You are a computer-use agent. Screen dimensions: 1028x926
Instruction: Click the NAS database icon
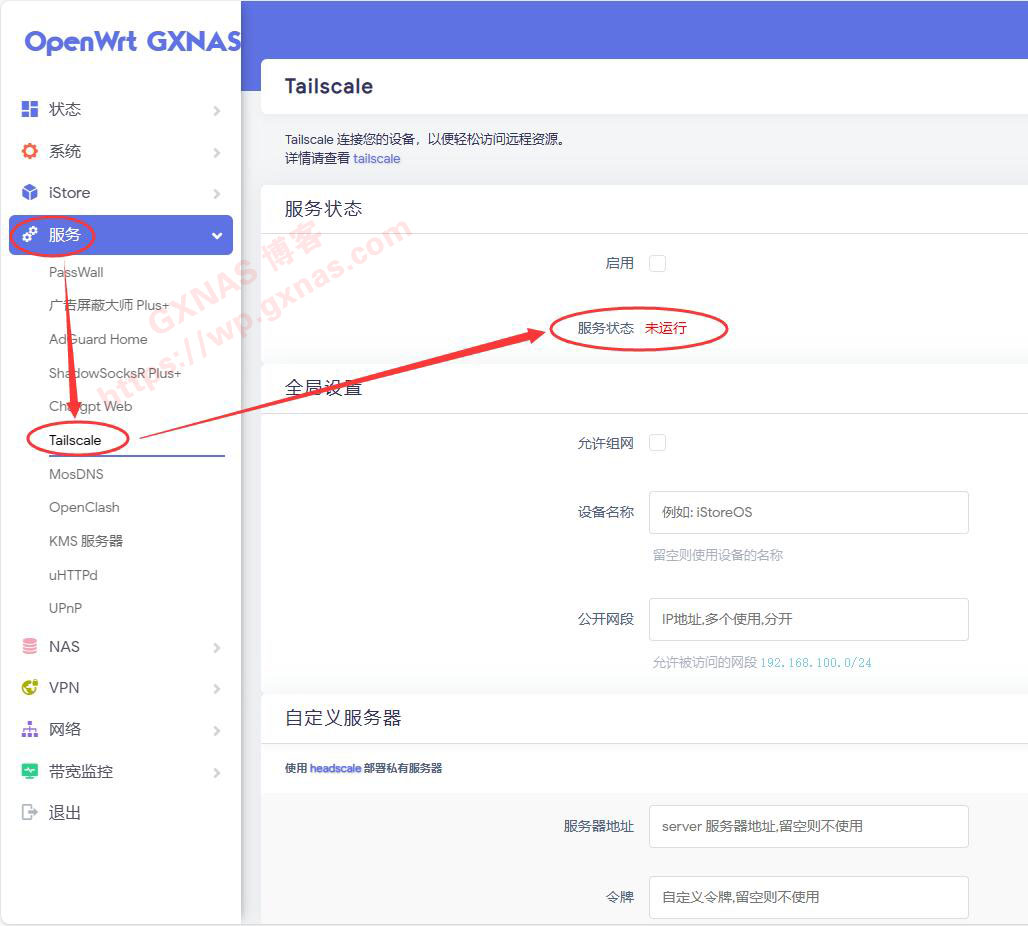click(30, 646)
